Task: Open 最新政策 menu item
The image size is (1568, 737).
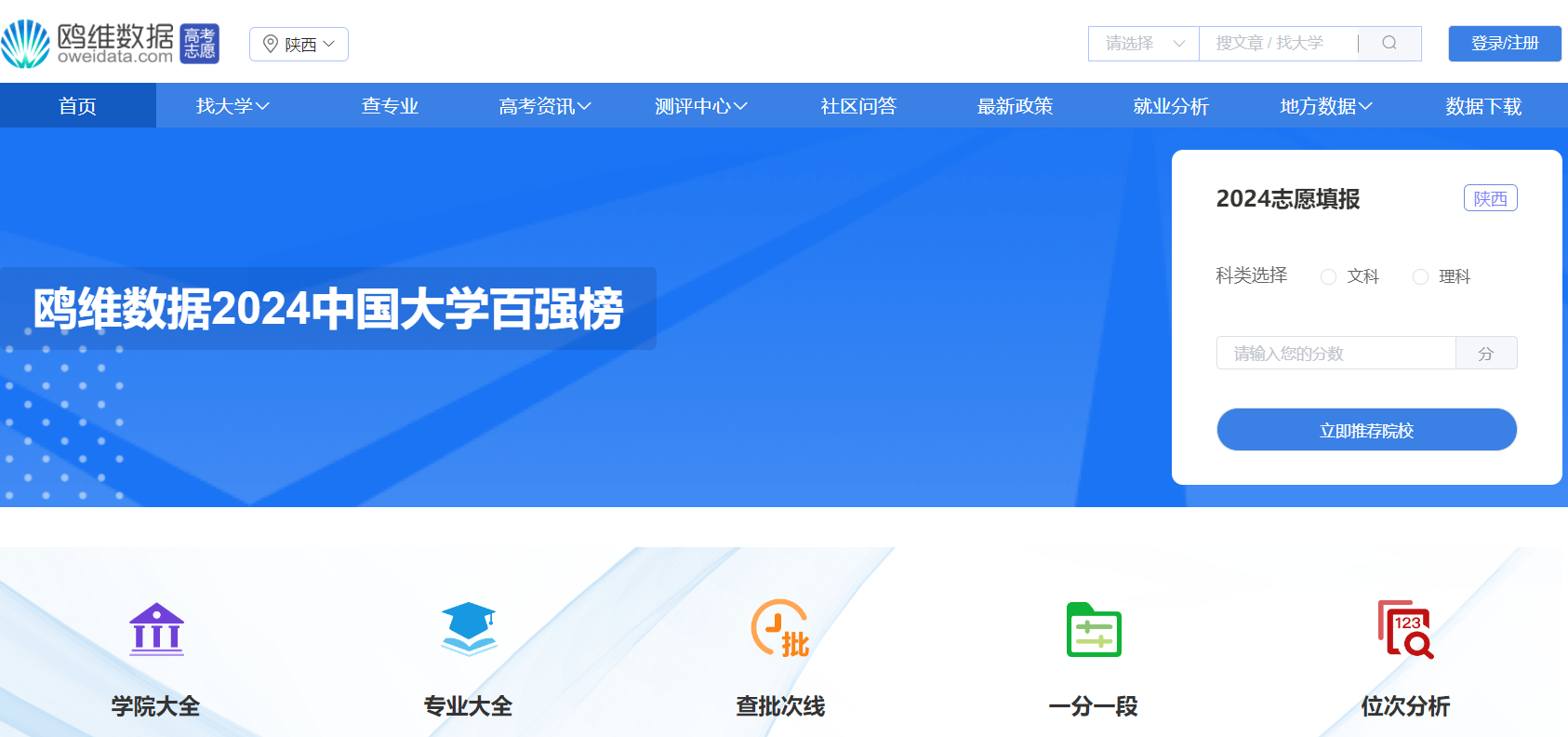Action: point(1015,106)
